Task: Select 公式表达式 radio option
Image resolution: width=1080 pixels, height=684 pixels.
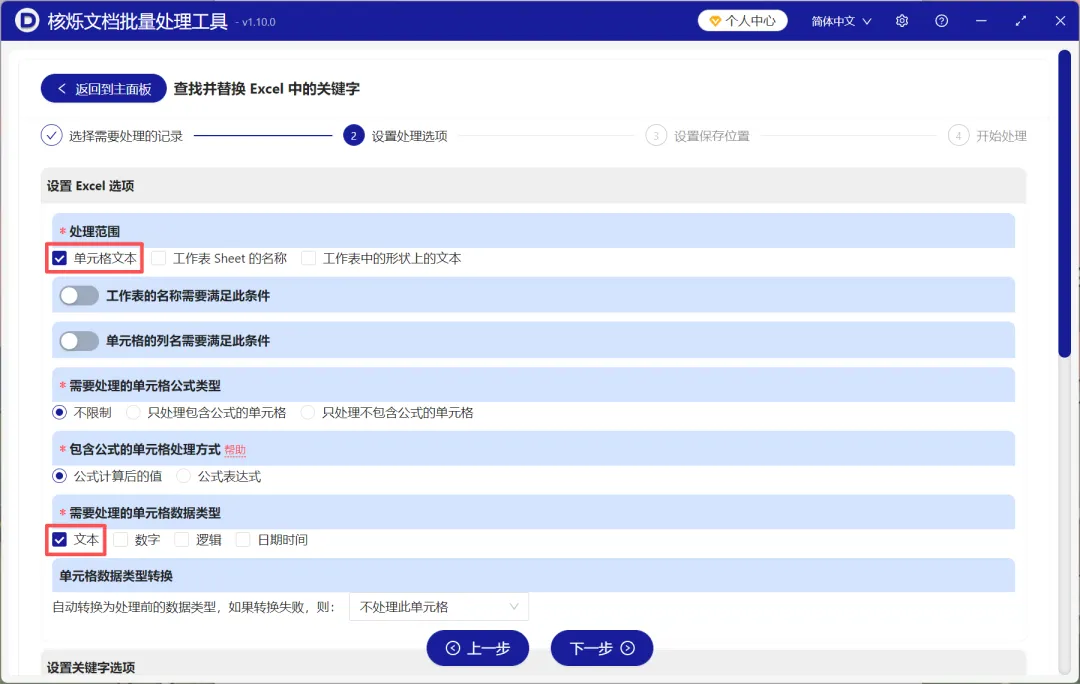Action: point(183,476)
